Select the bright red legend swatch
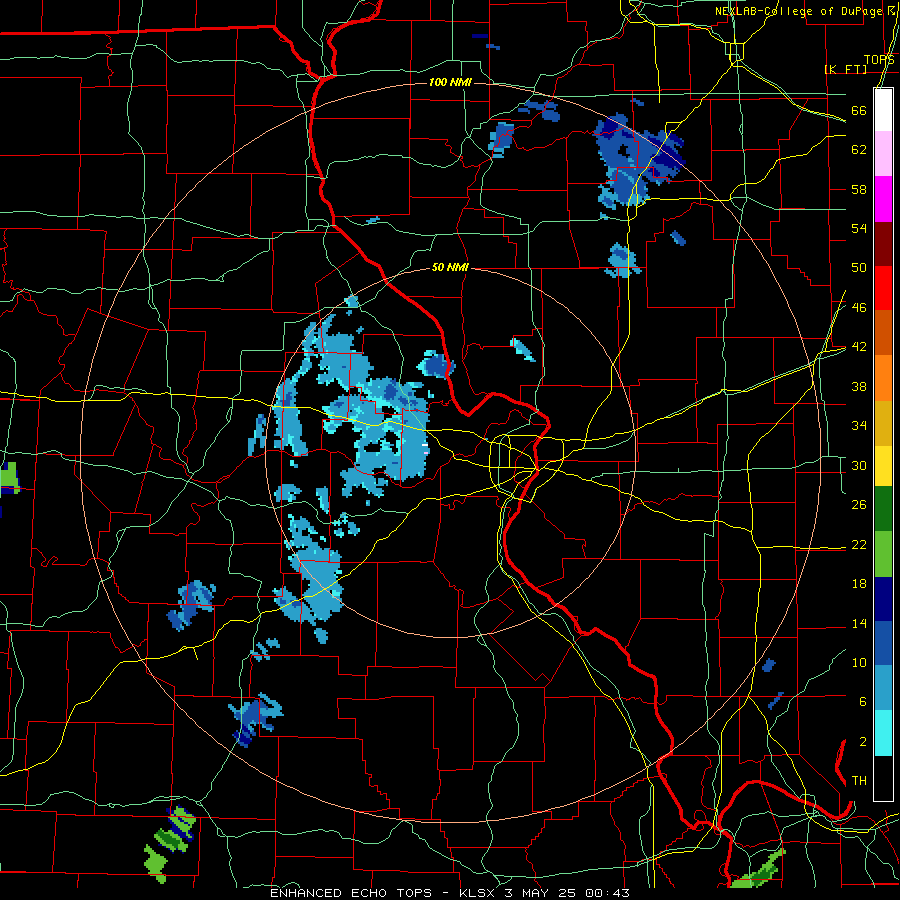 click(883, 288)
